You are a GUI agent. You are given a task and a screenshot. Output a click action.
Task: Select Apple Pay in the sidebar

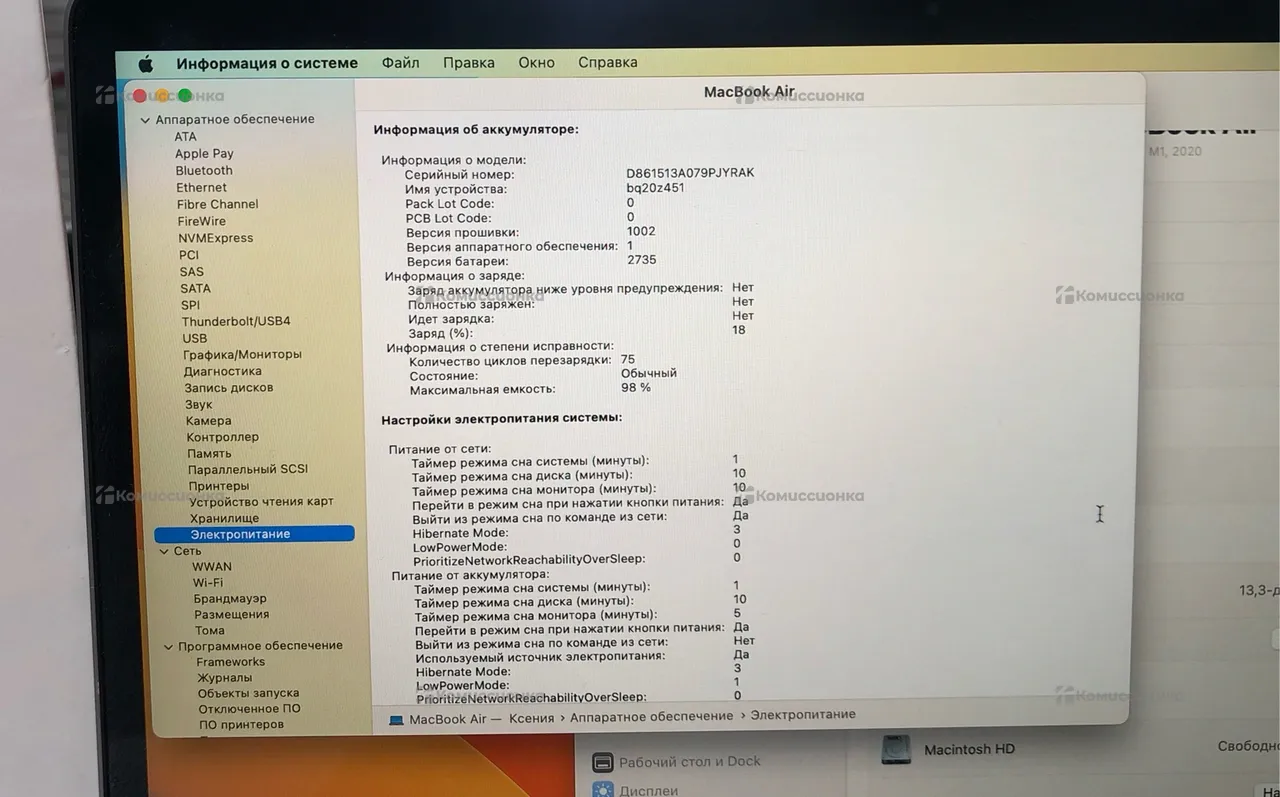[x=204, y=154]
